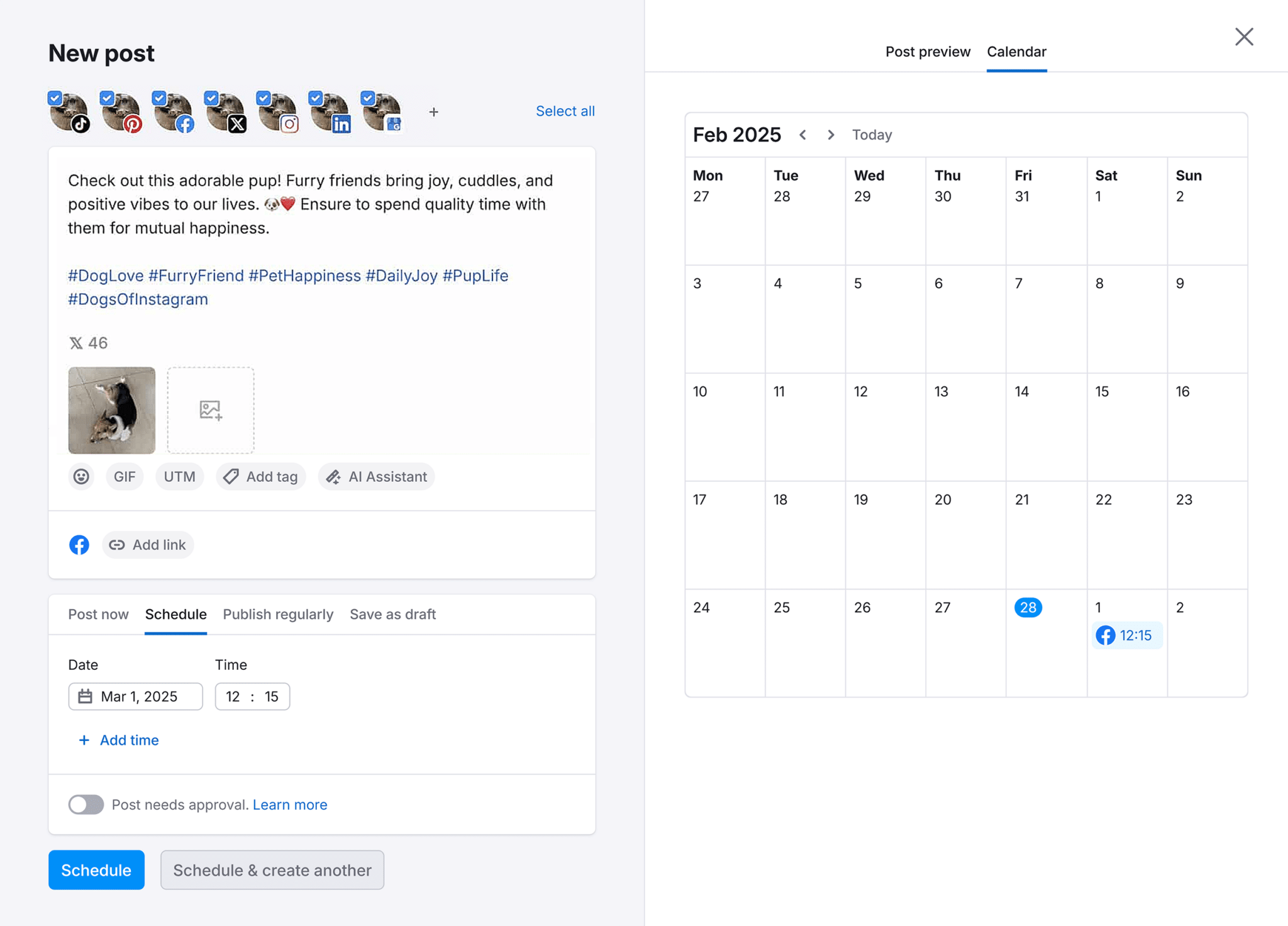Open the Calendar tab
This screenshot has width=1288, height=926.
point(1016,52)
